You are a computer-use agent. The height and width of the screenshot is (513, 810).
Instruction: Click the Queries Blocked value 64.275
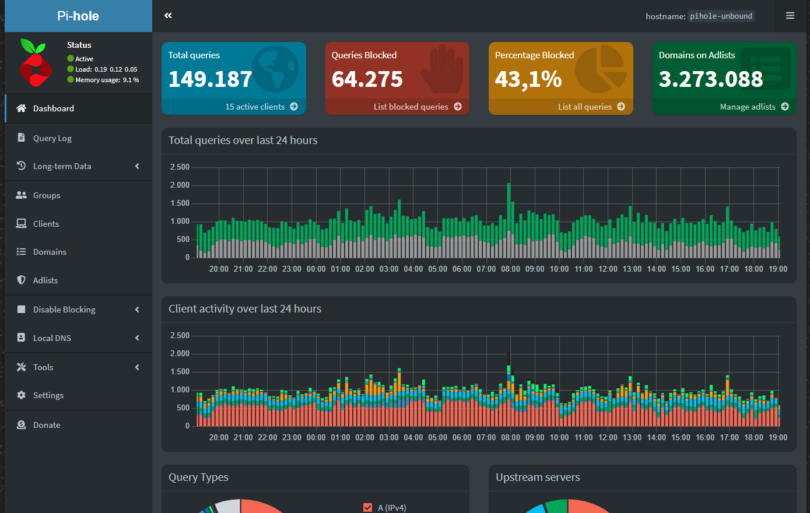[367, 79]
